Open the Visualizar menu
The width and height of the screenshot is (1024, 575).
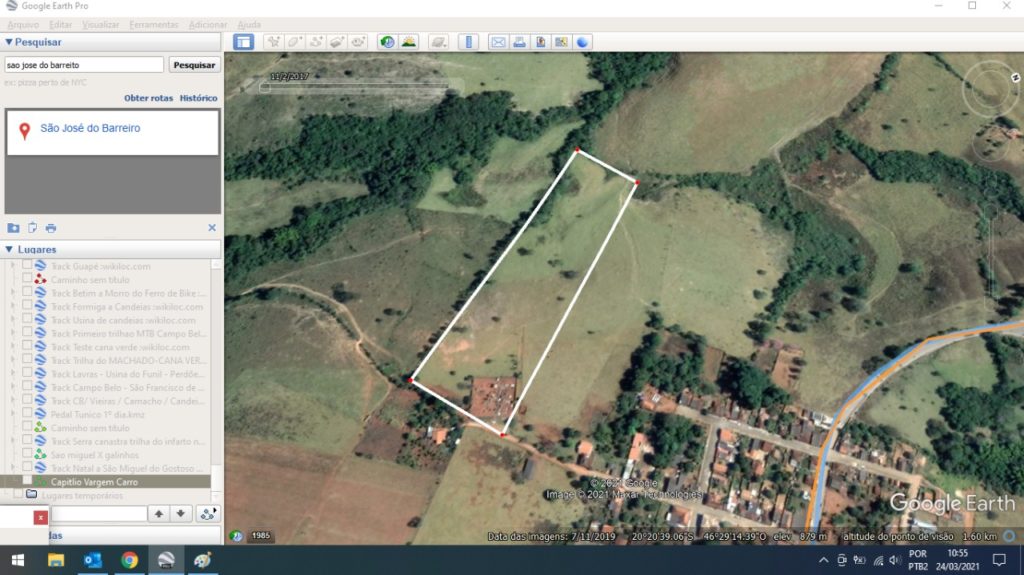[x=101, y=25]
